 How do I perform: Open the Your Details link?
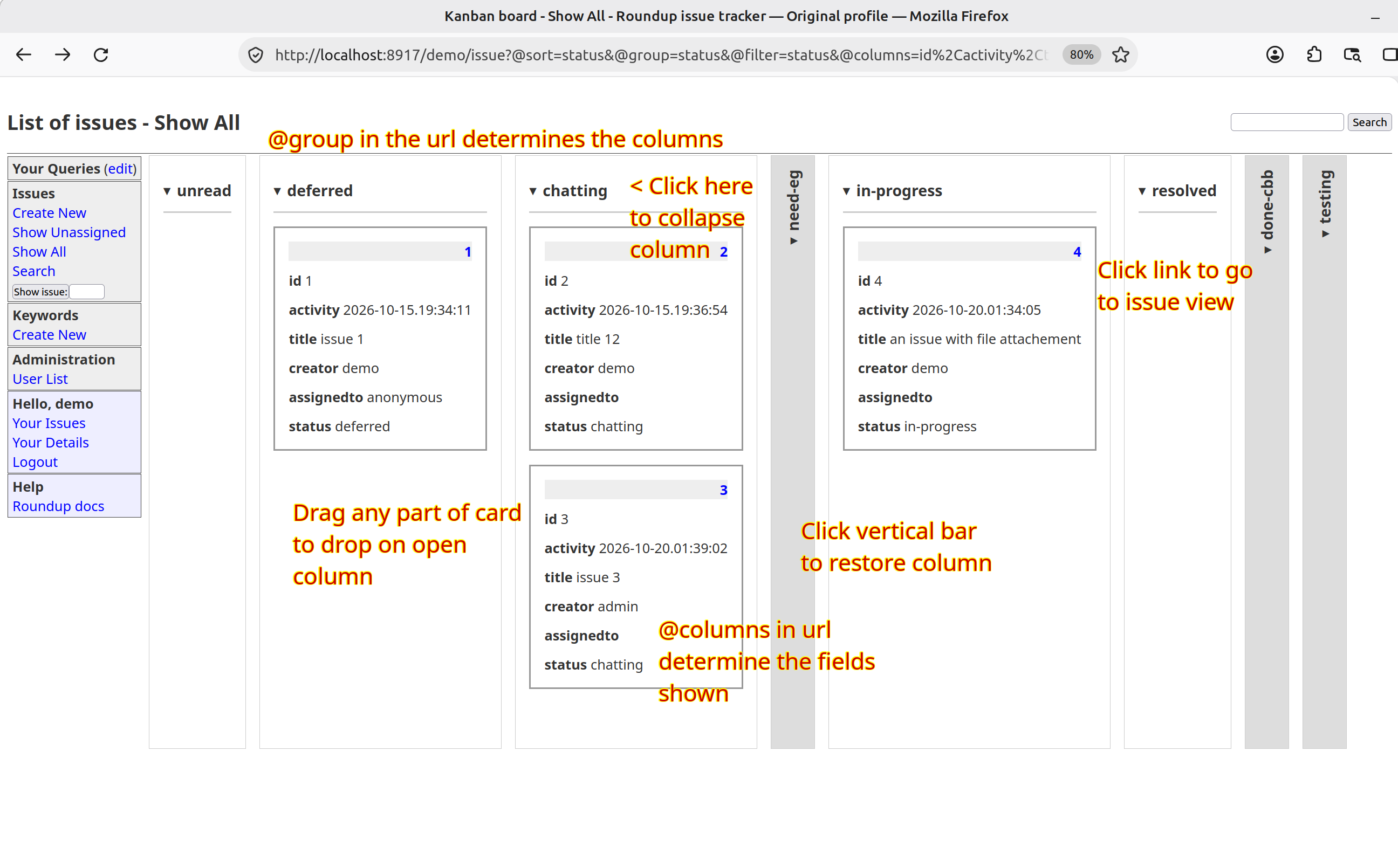51,443
